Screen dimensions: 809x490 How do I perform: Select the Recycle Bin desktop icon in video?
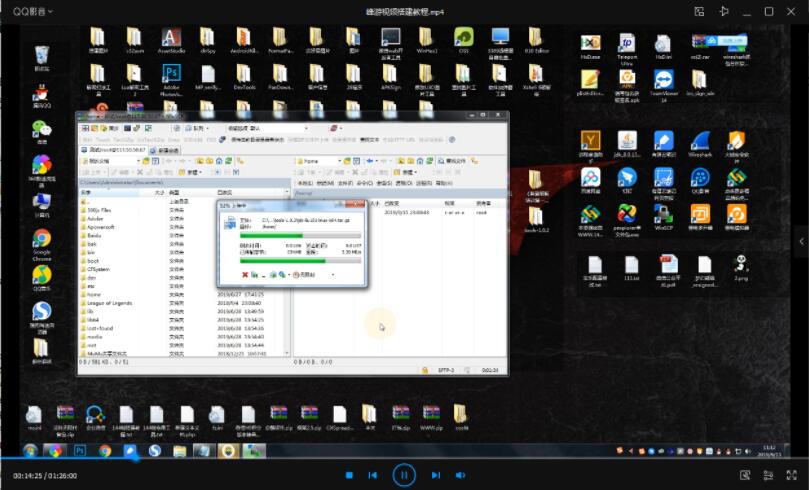42,58
